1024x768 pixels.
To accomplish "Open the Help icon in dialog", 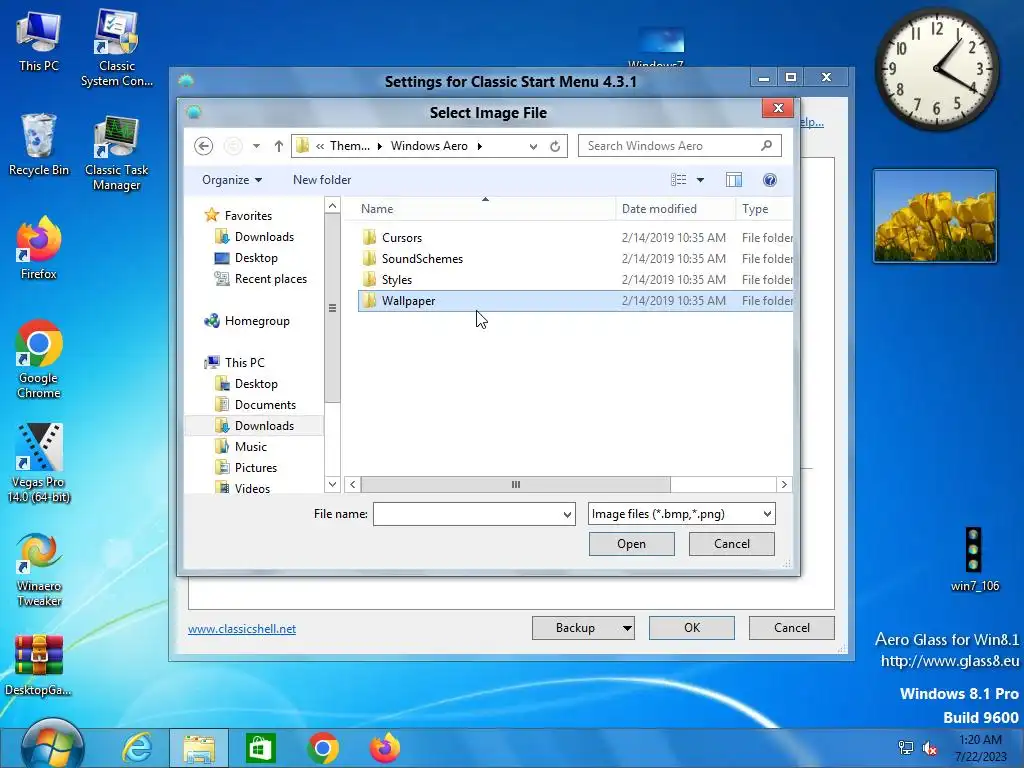I will click(x=770, y=180).
